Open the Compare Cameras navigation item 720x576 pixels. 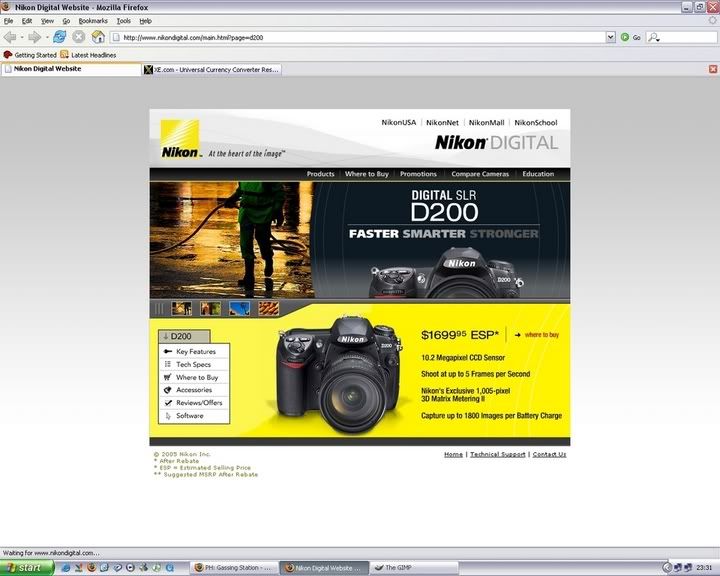480,174
